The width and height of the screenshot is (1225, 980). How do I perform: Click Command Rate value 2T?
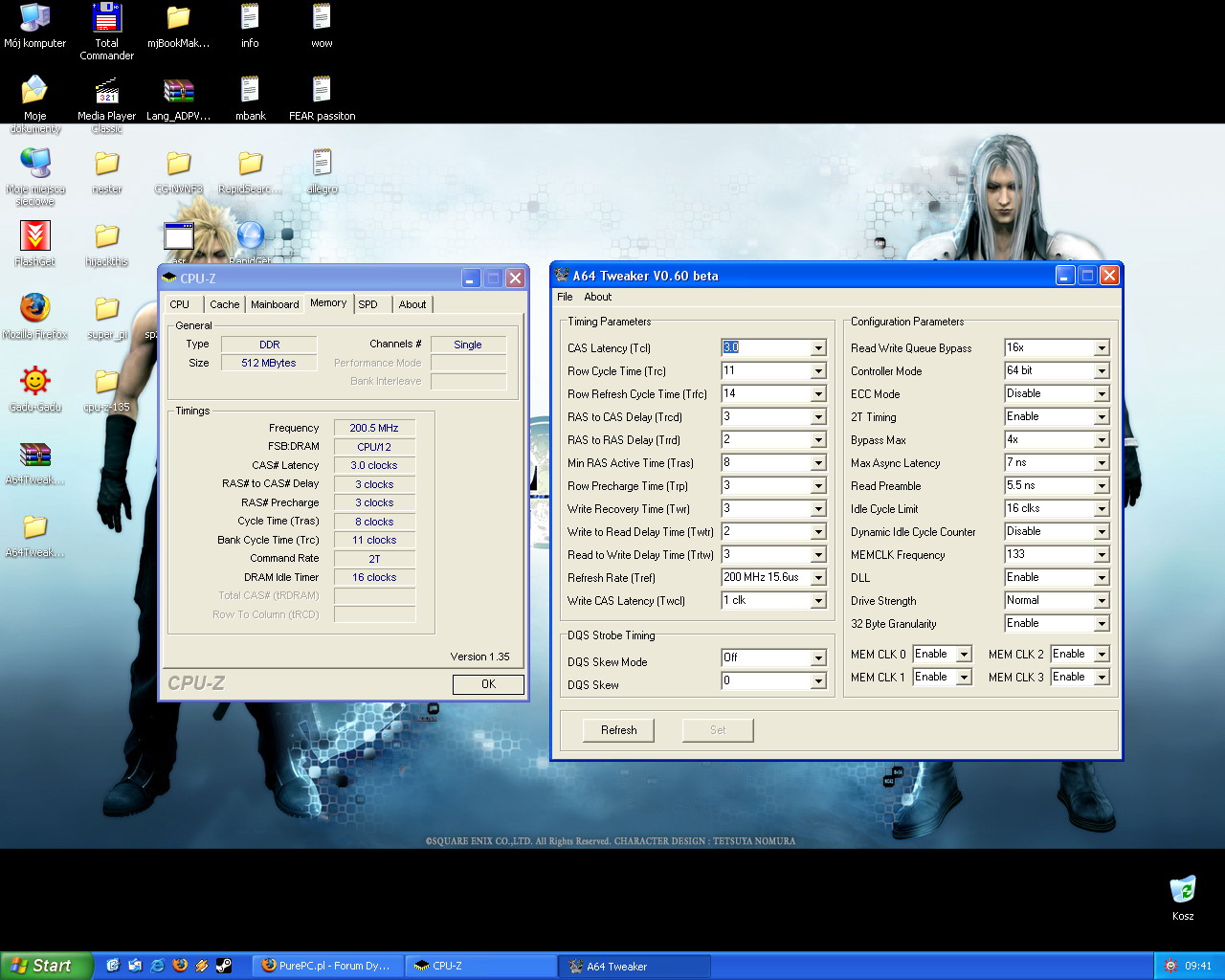click(374, 559)
